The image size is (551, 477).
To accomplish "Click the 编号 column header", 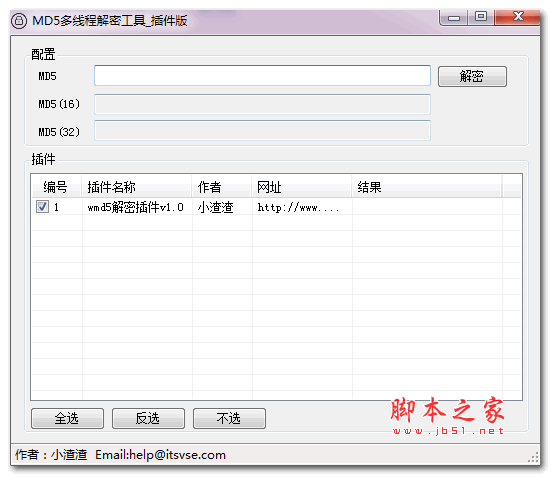I will pos(57,187).
